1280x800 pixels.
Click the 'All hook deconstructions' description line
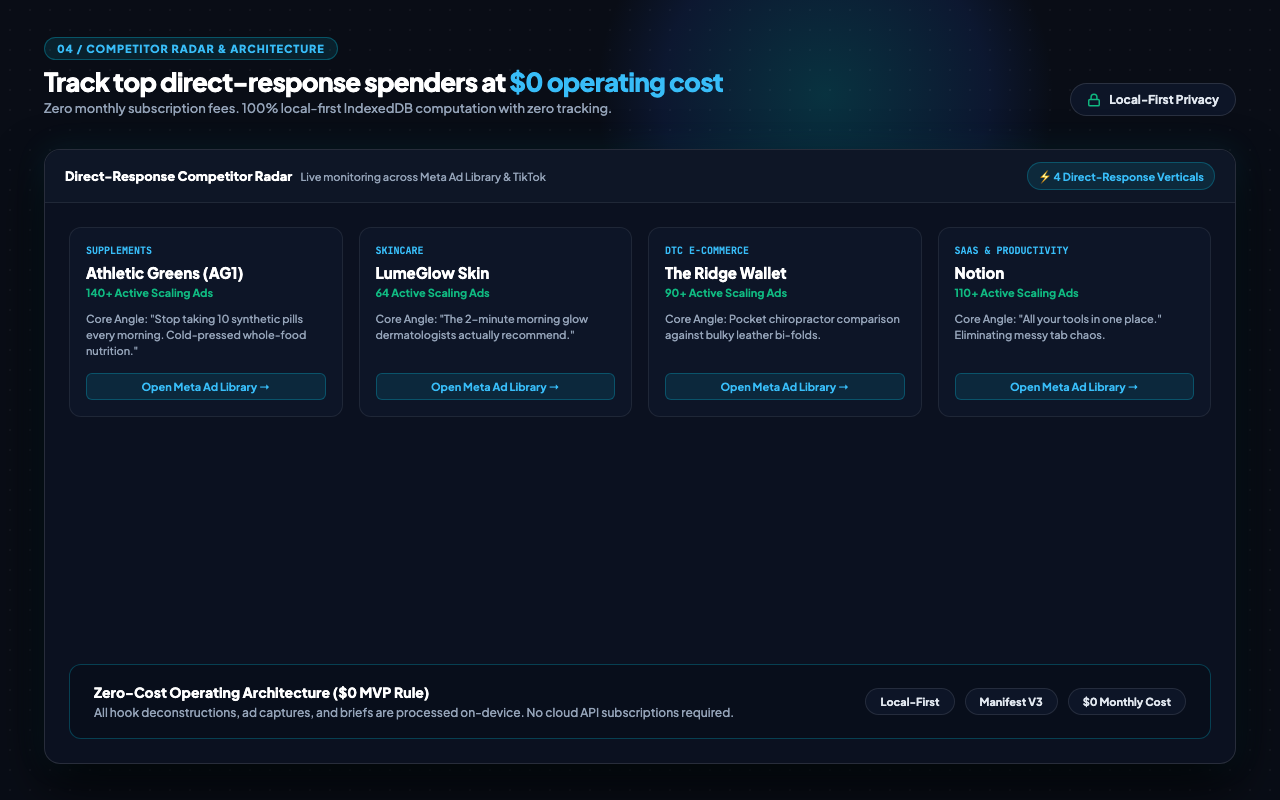413,713
